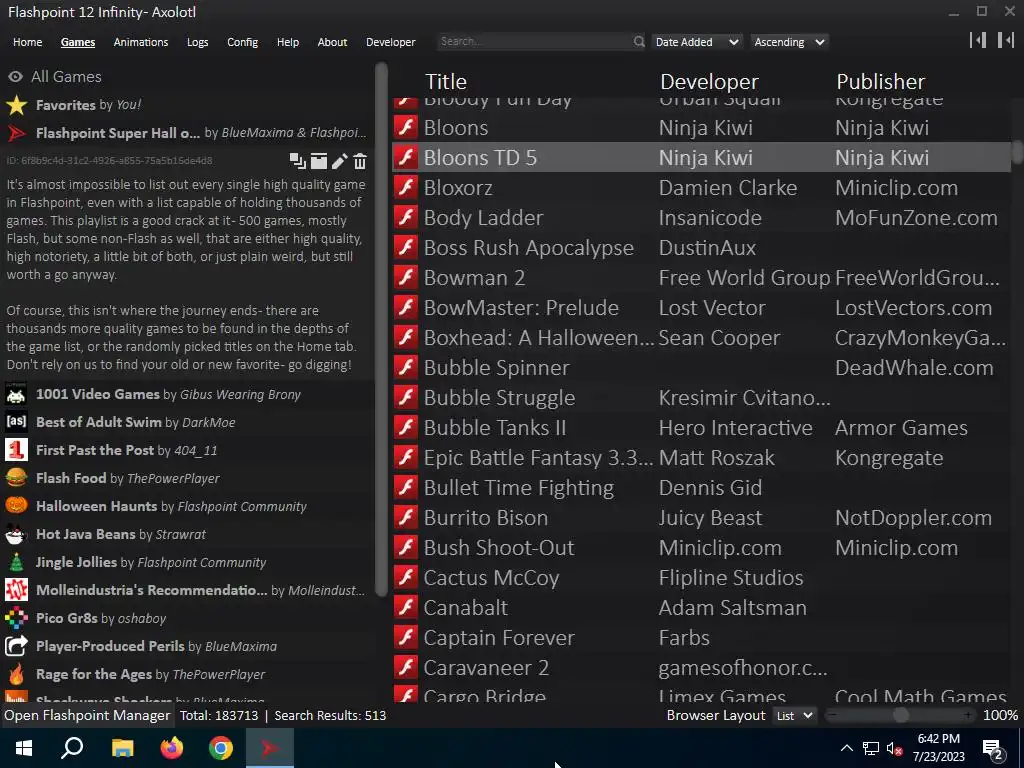This screenshot has width=1024, height=768.
Task: Launch Chrome from the taskbar
Action: pyautogui.click(x=221, y=748)
